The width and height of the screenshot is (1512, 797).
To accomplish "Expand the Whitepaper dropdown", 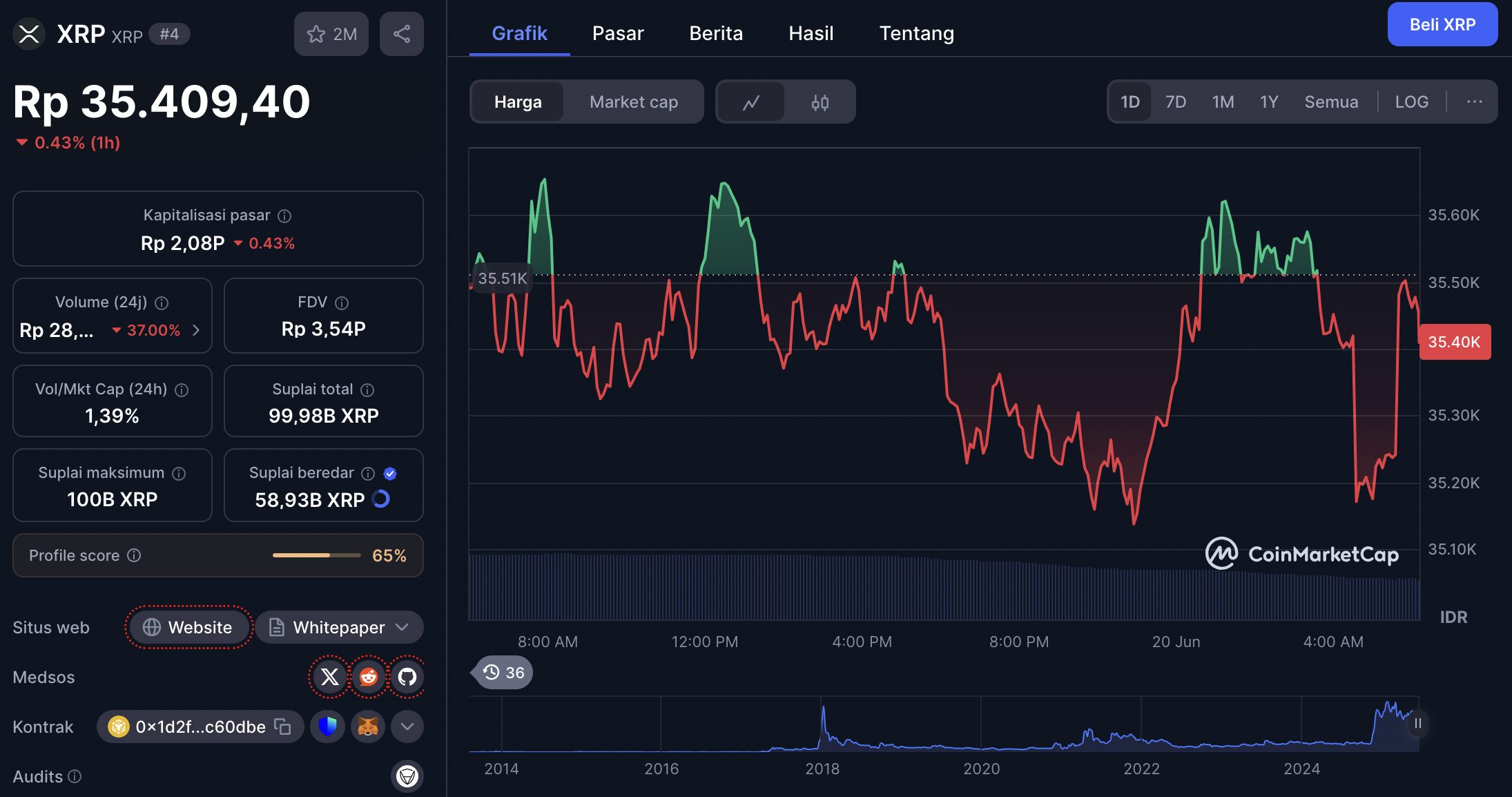I will tap(339, 627).
